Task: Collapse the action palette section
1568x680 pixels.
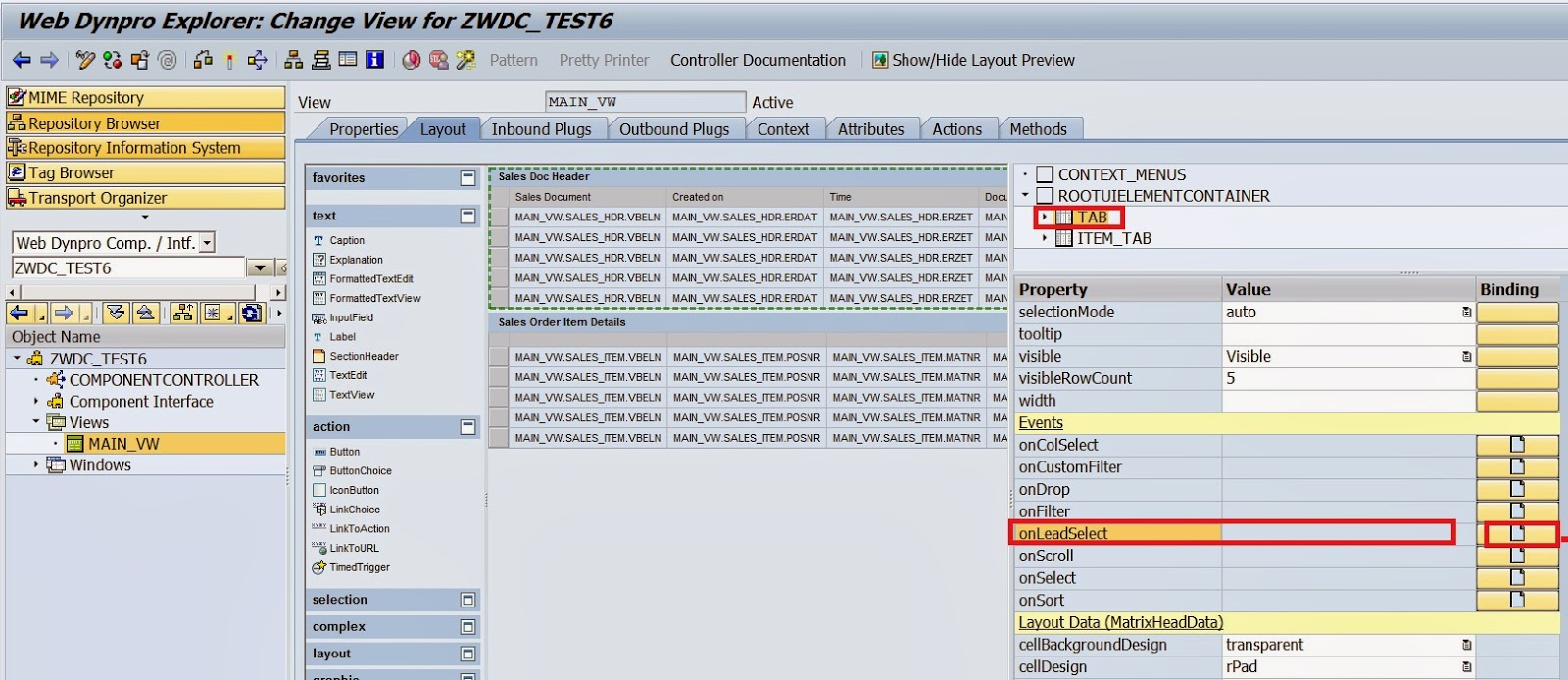Action: point(467,427)
